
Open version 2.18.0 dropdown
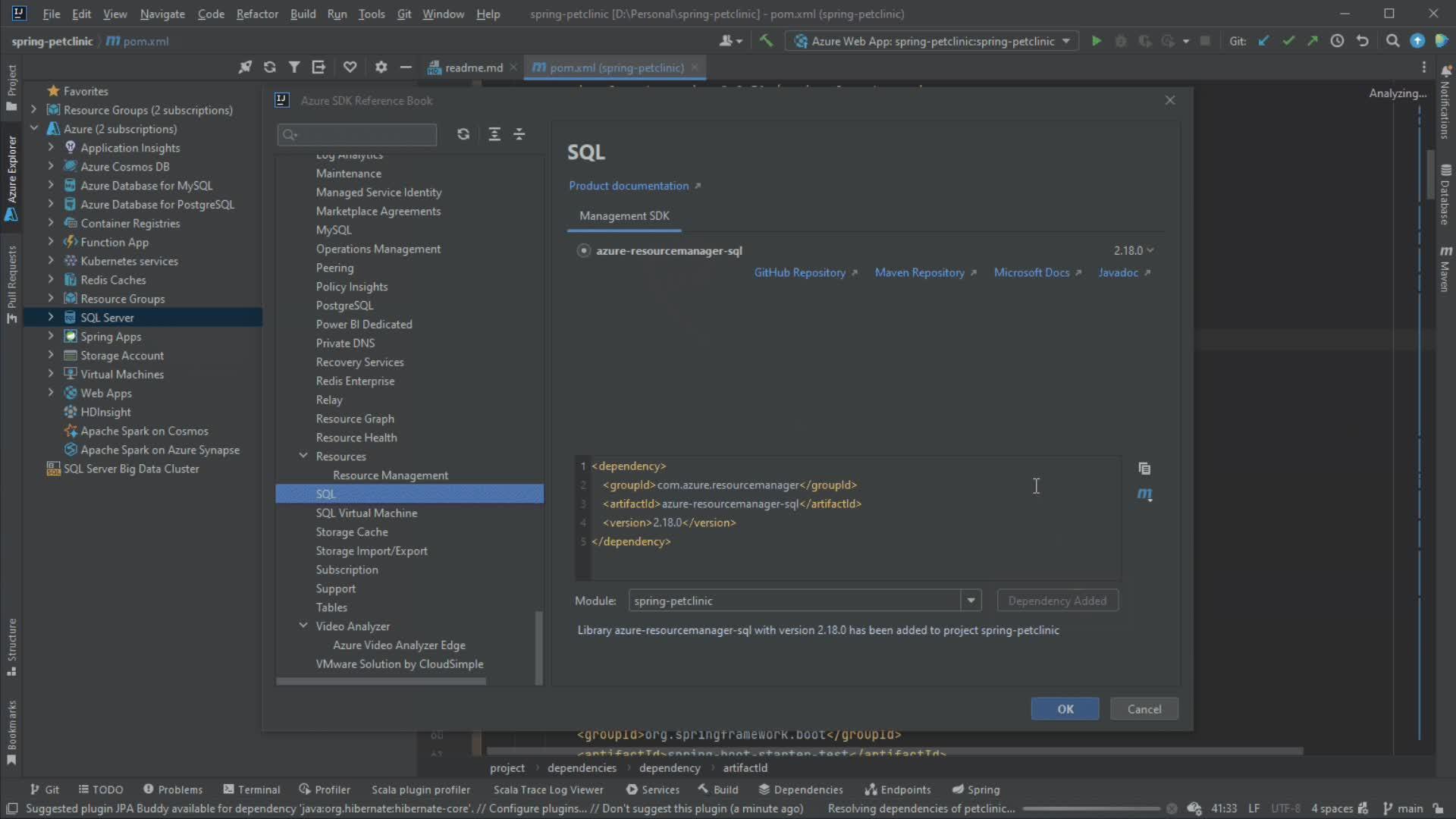(1133, 251)
